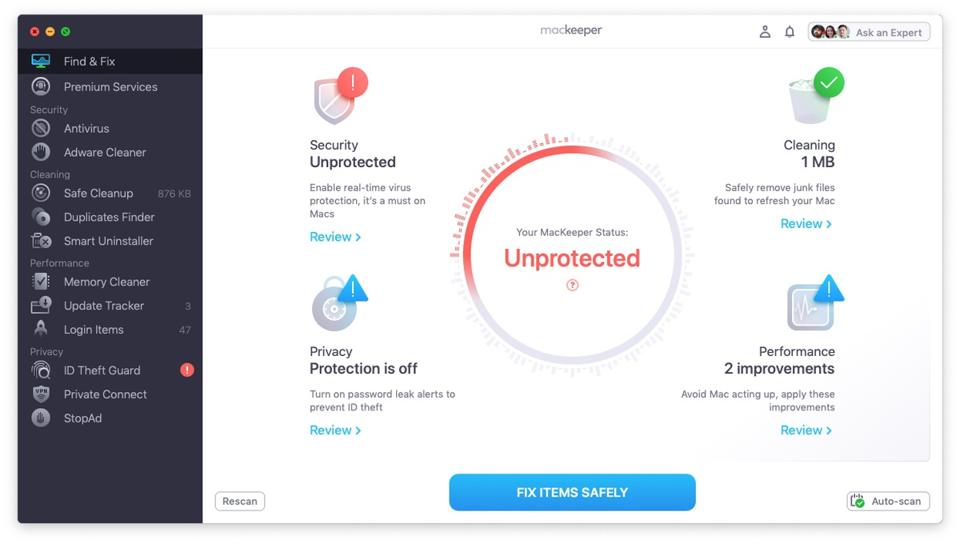Go to Memory Cleaner in sidebar
The image size is (960, 544).
click(x=106, y=282)
